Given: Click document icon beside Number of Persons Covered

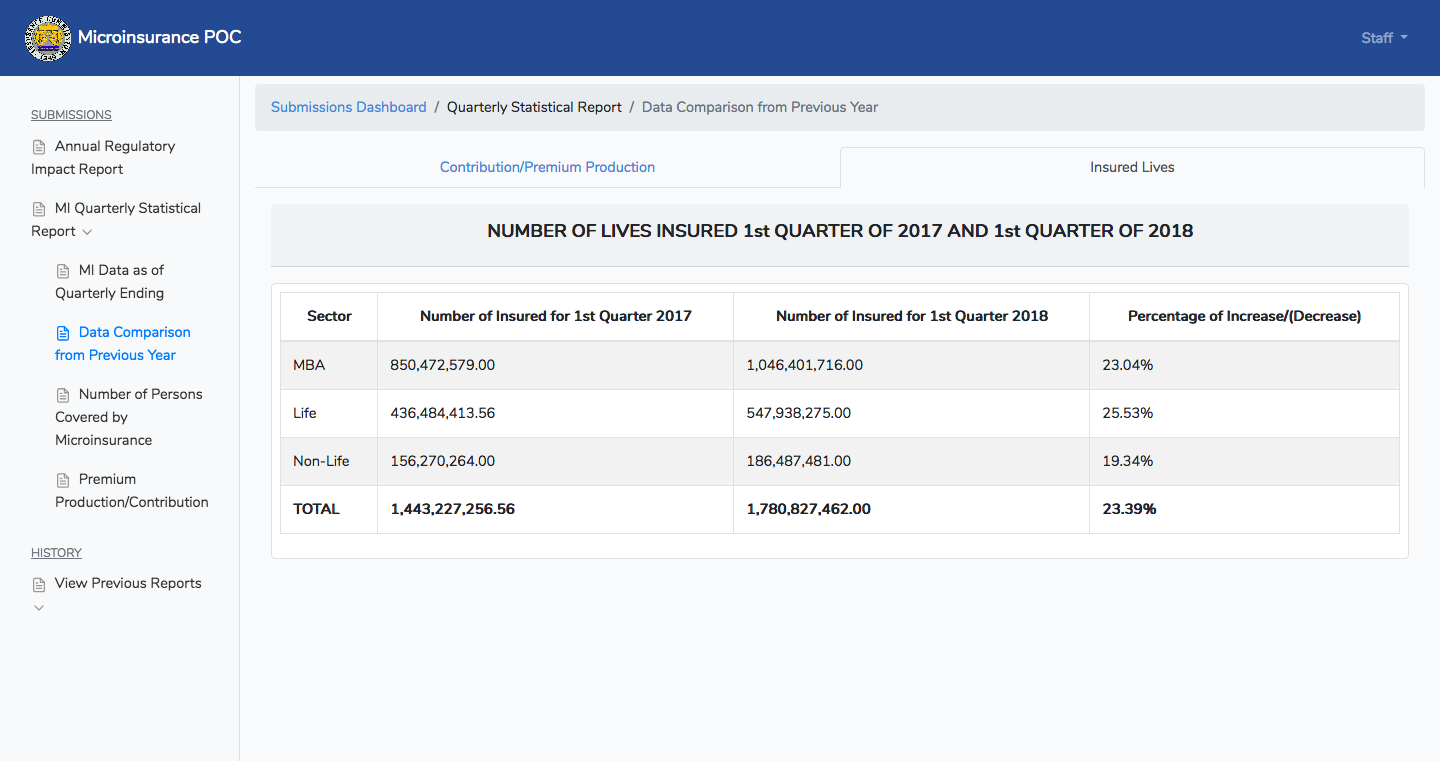Looking at the screenshot, I should [63, 395].
